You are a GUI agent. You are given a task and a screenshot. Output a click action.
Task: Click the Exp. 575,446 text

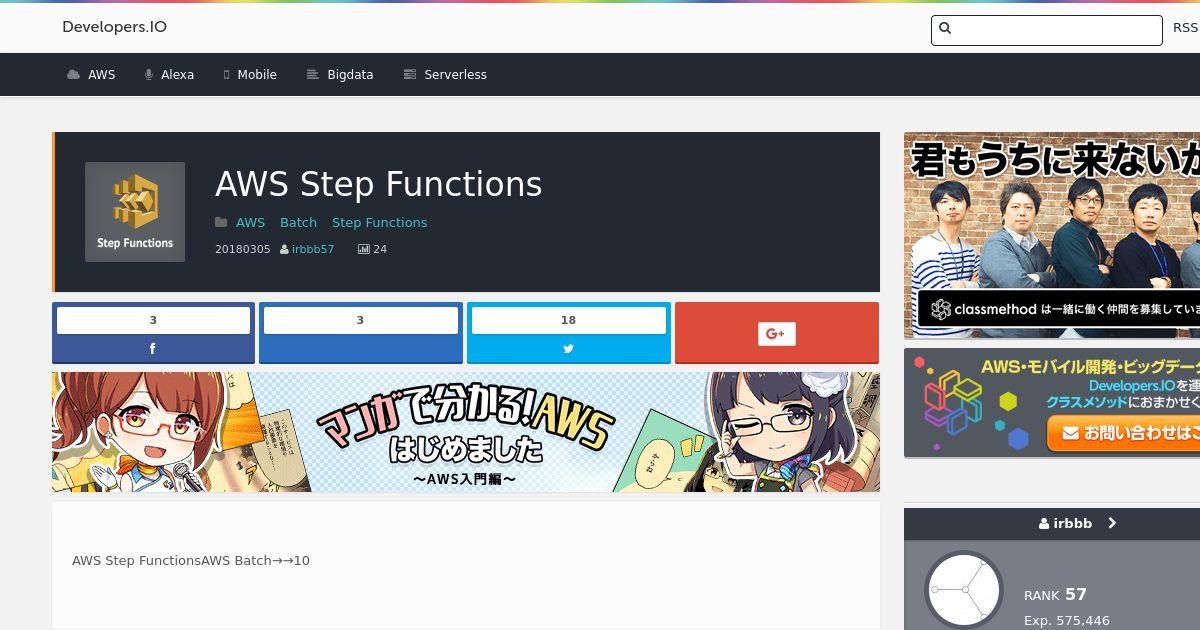point(1067,621)
